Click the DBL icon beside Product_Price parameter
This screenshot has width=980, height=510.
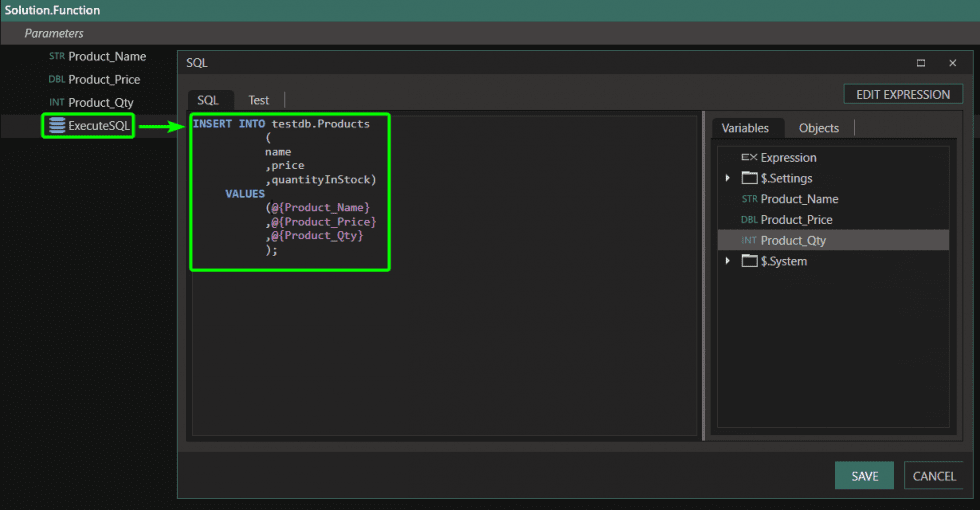click(x=56, y=80)
